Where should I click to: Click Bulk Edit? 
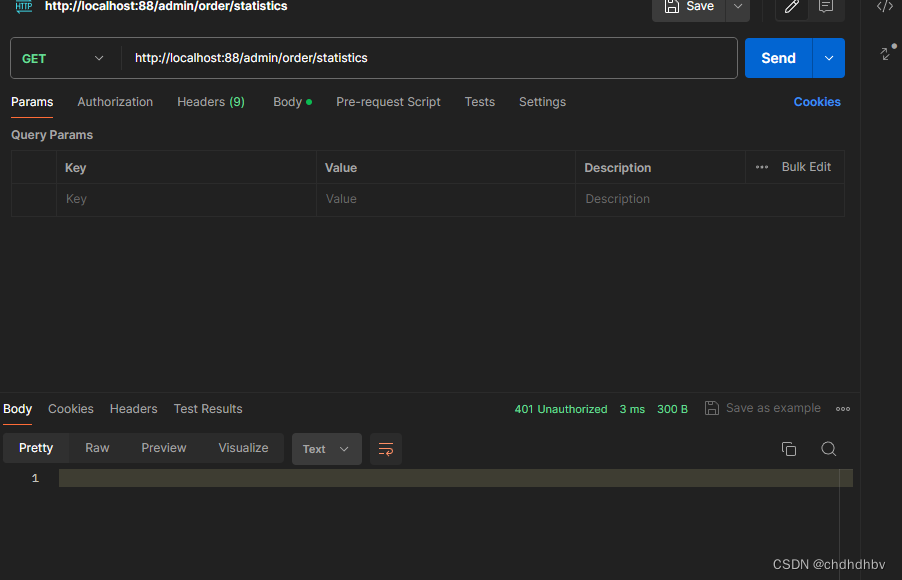(x=806, y=167)
